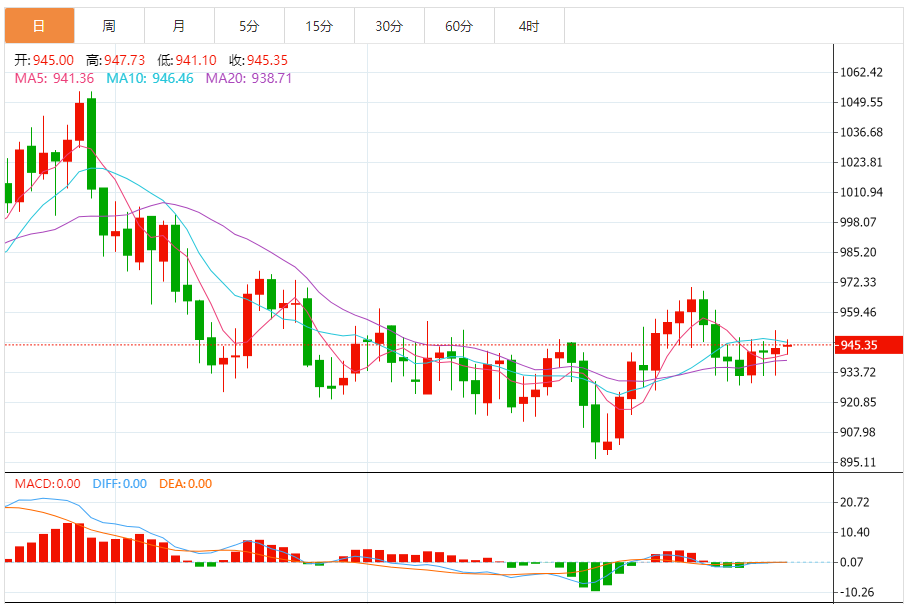Click the MA10: 946.46 indicator label
Screen dimensions: 906x604
[150, 79]
